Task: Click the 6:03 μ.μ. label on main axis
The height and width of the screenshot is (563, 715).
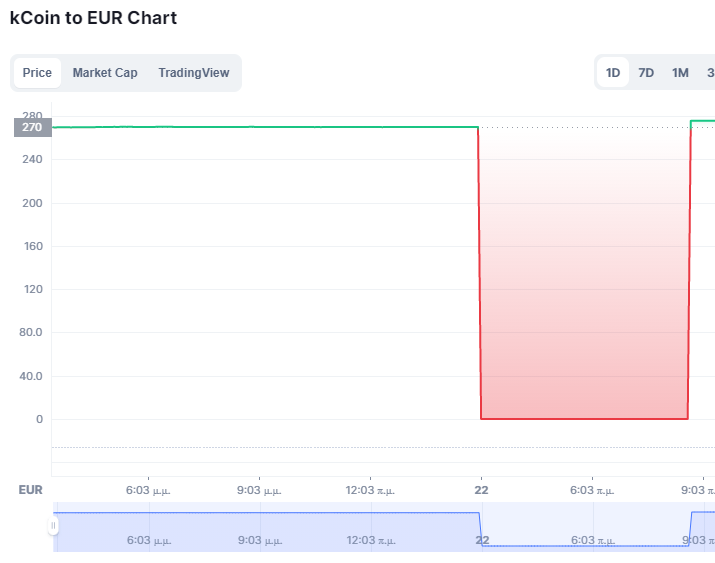Action: (x=148, y=491)
